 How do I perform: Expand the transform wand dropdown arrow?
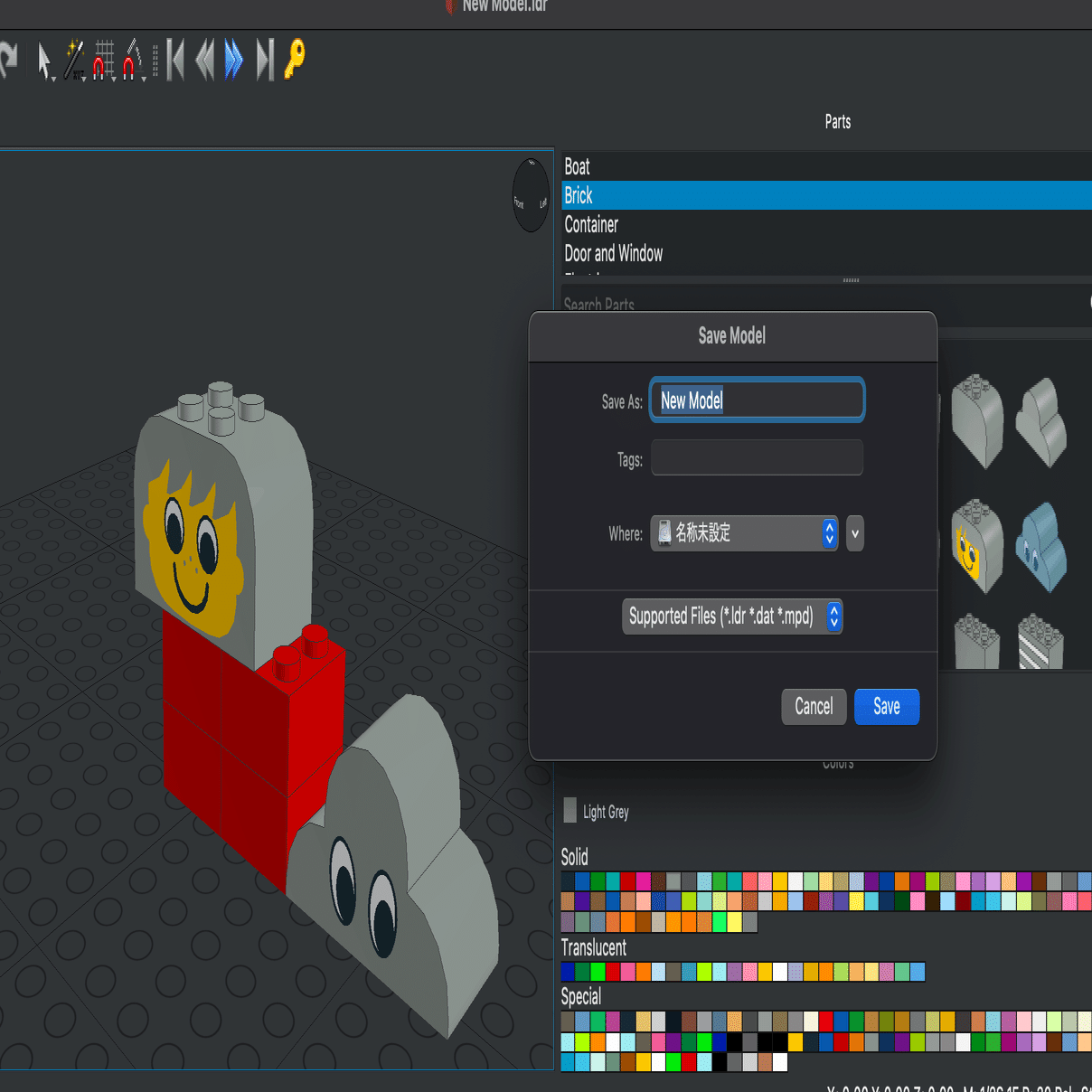tap(84, 79)
